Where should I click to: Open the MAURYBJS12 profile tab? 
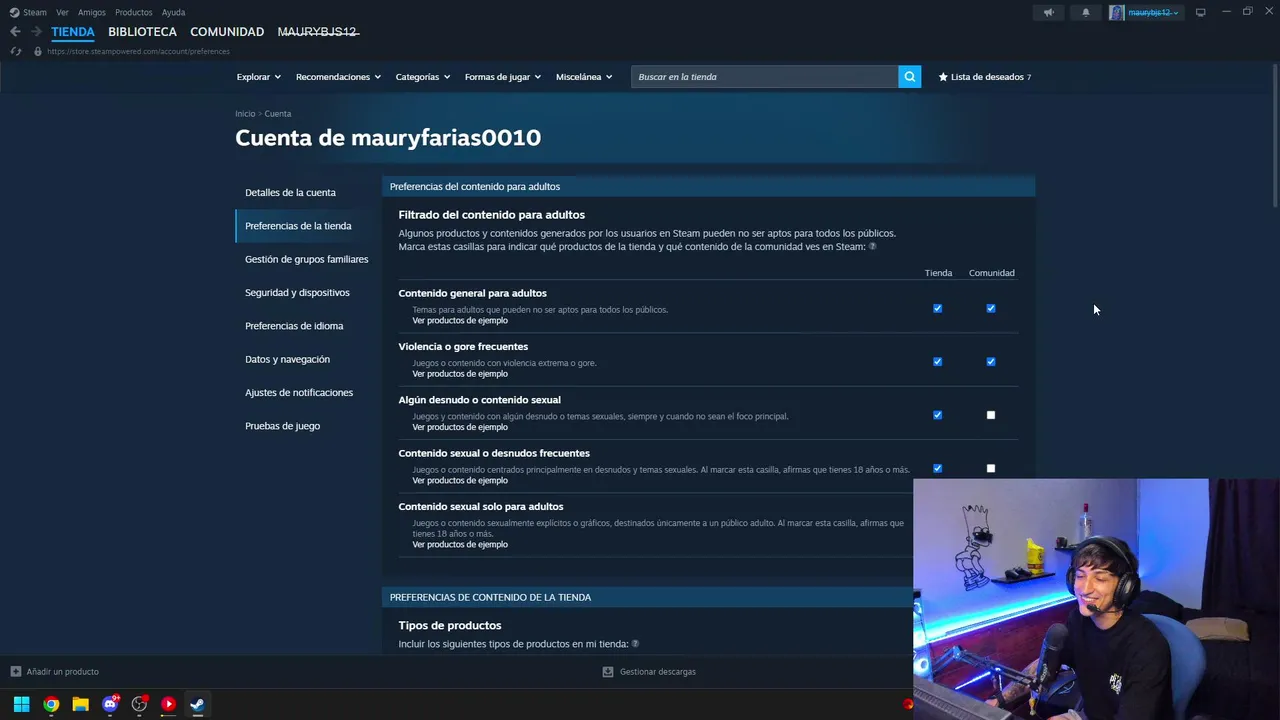click(x=318, y=32)
